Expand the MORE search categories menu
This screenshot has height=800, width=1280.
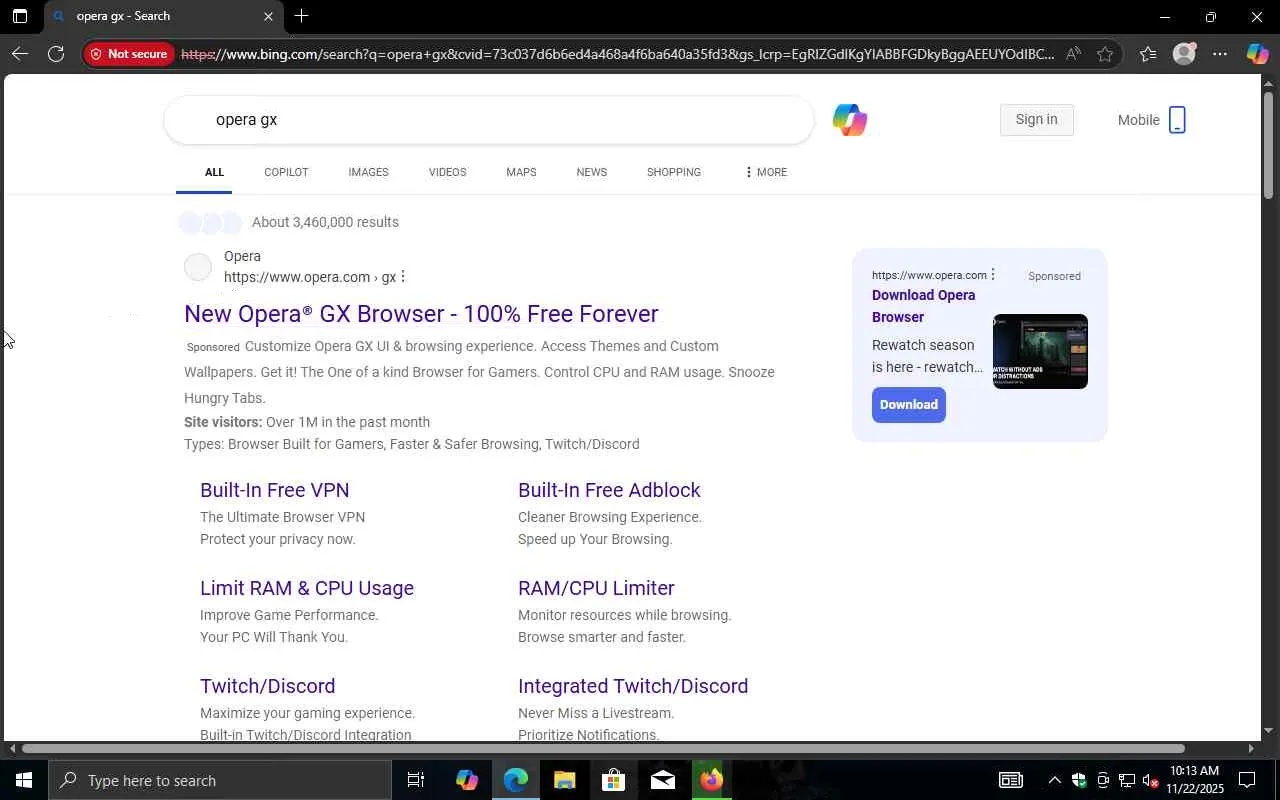[x=766, y=172]
